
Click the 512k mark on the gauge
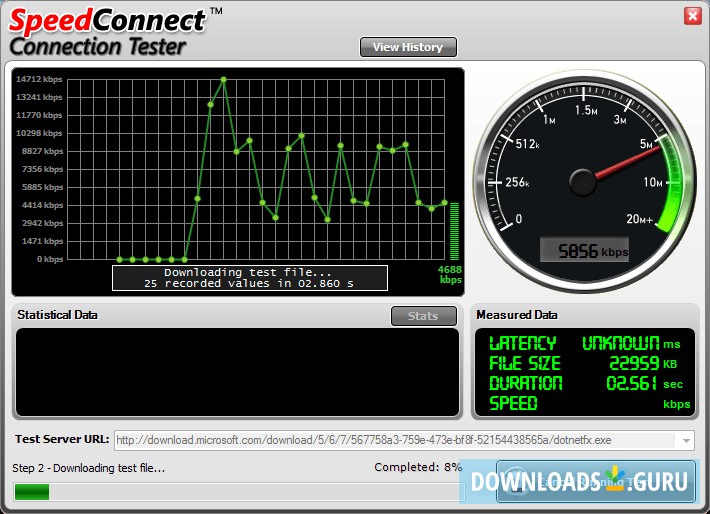(x=528, y=144)
